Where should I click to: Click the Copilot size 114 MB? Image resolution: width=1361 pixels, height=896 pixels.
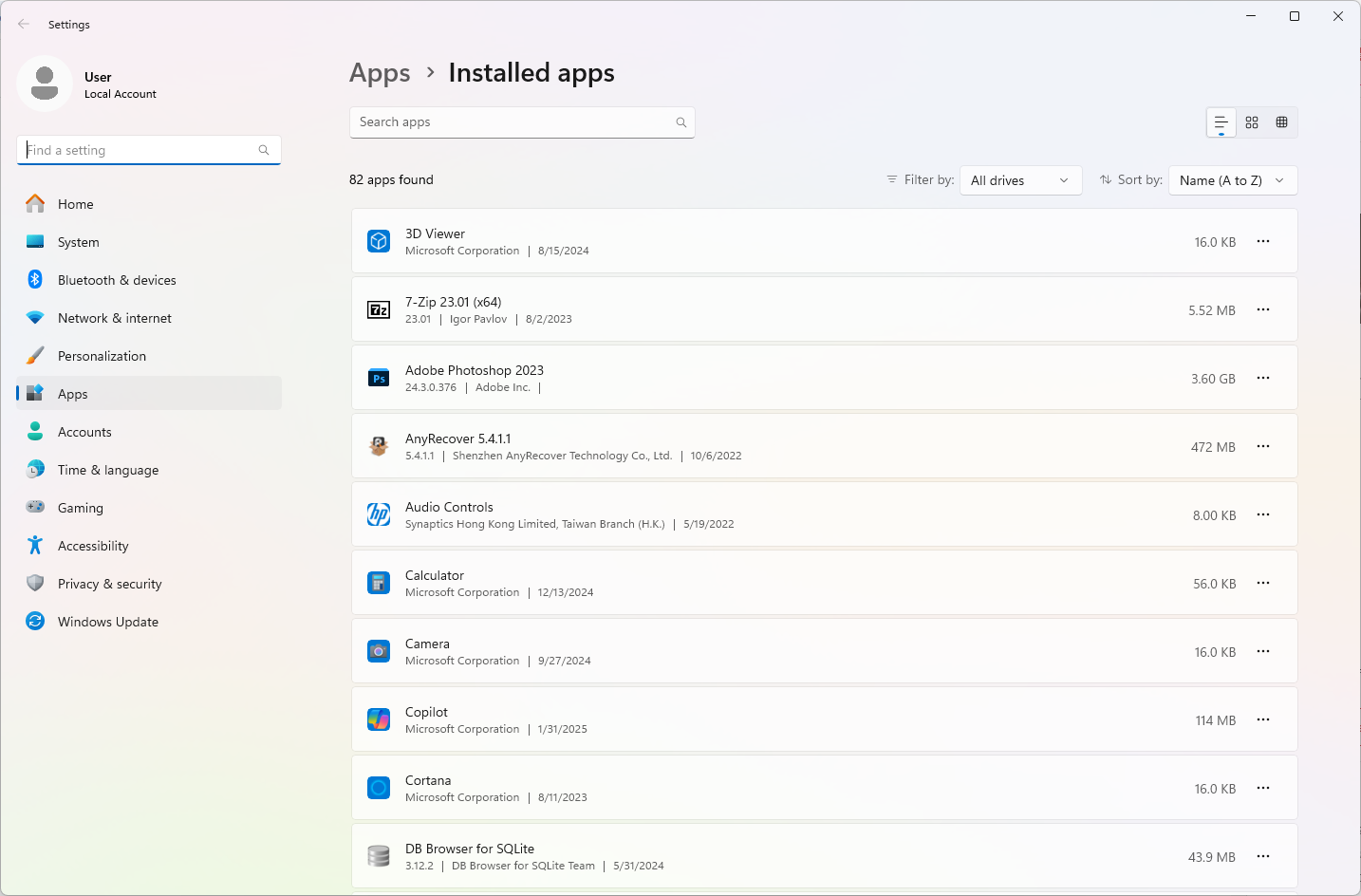1216,720
